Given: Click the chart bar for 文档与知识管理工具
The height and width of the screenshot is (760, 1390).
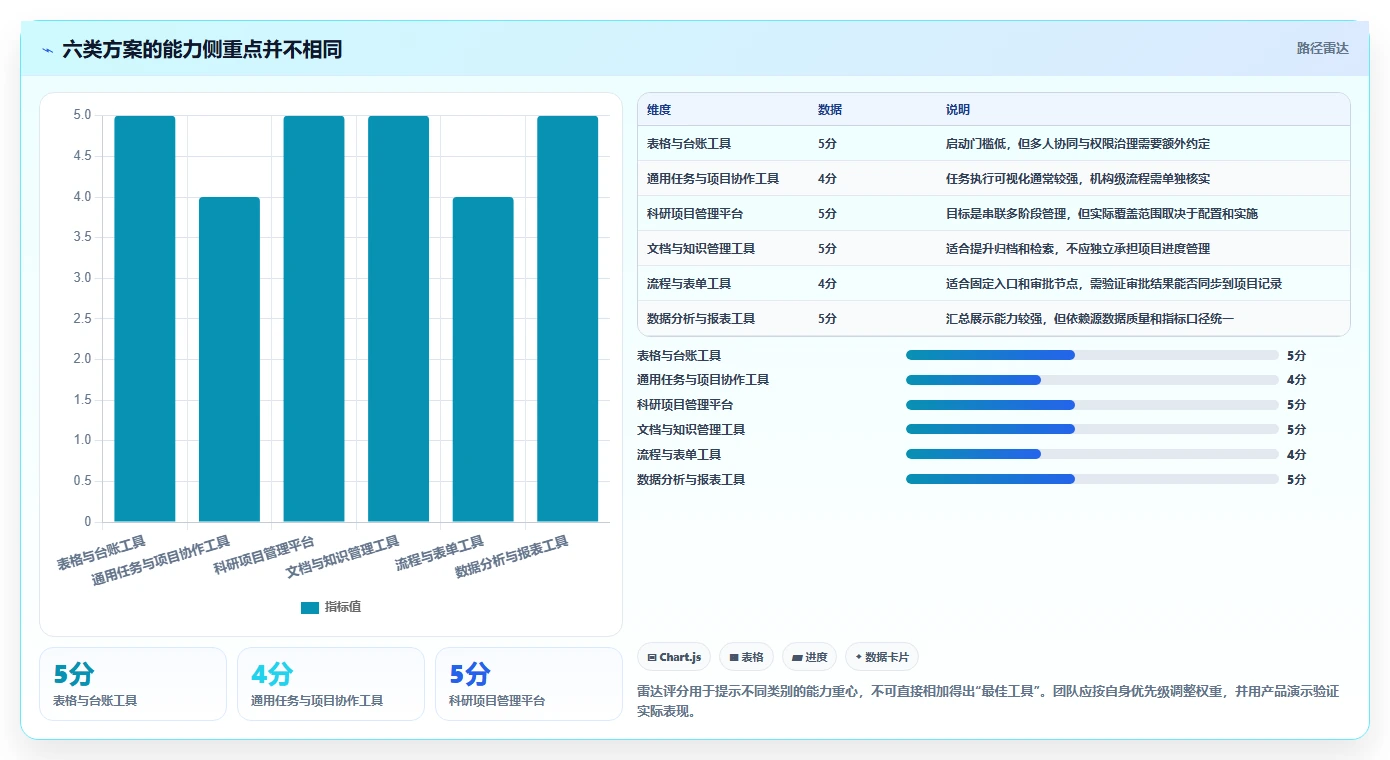Looking at the screenshot, I should tap(398, 319).
